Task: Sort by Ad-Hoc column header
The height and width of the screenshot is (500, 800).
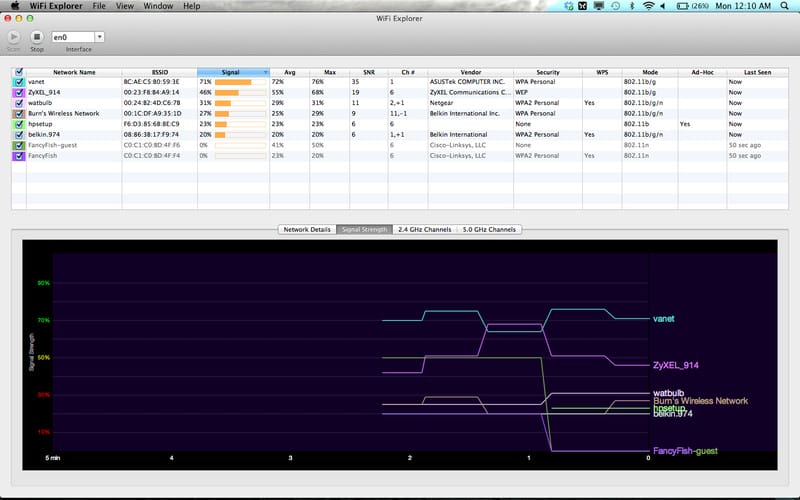Action: (702, 72)
